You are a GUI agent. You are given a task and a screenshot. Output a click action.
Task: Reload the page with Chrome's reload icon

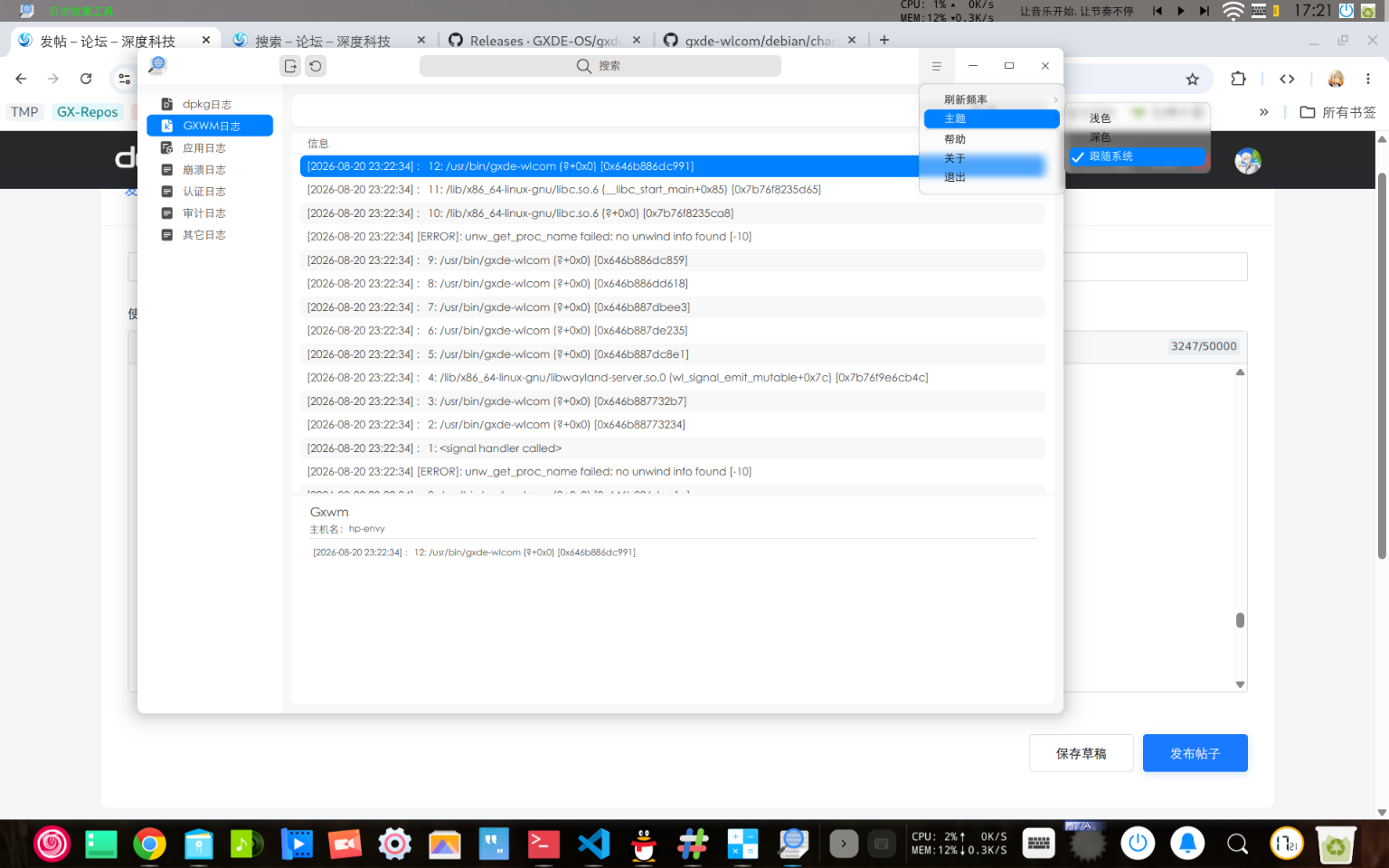[86, 79]
